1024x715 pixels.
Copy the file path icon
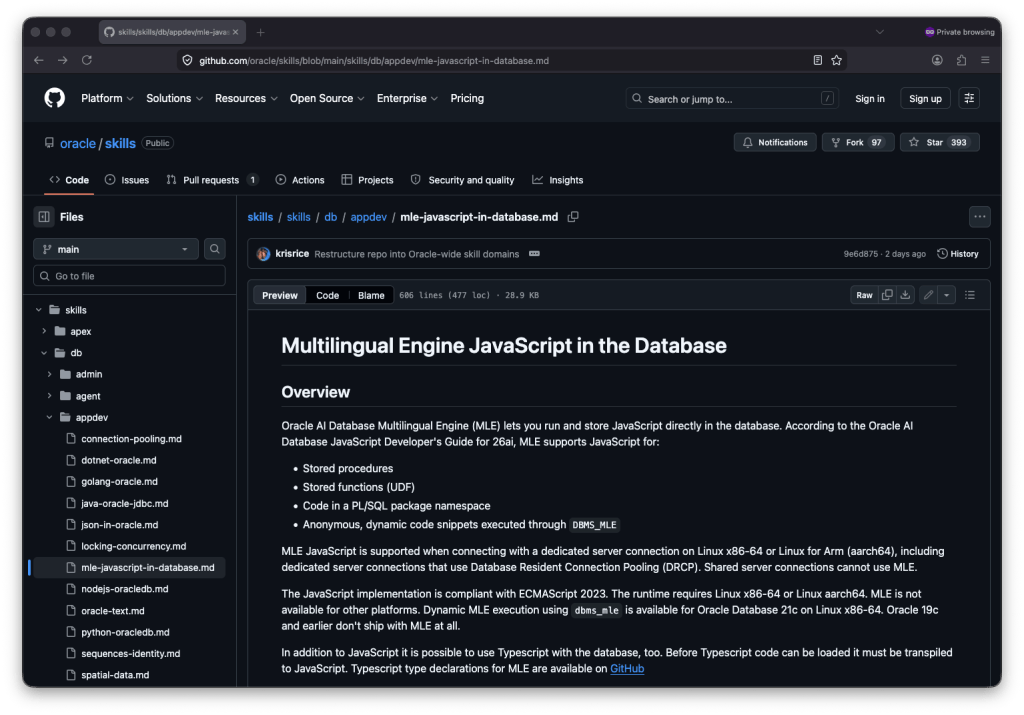pos(573,217)
